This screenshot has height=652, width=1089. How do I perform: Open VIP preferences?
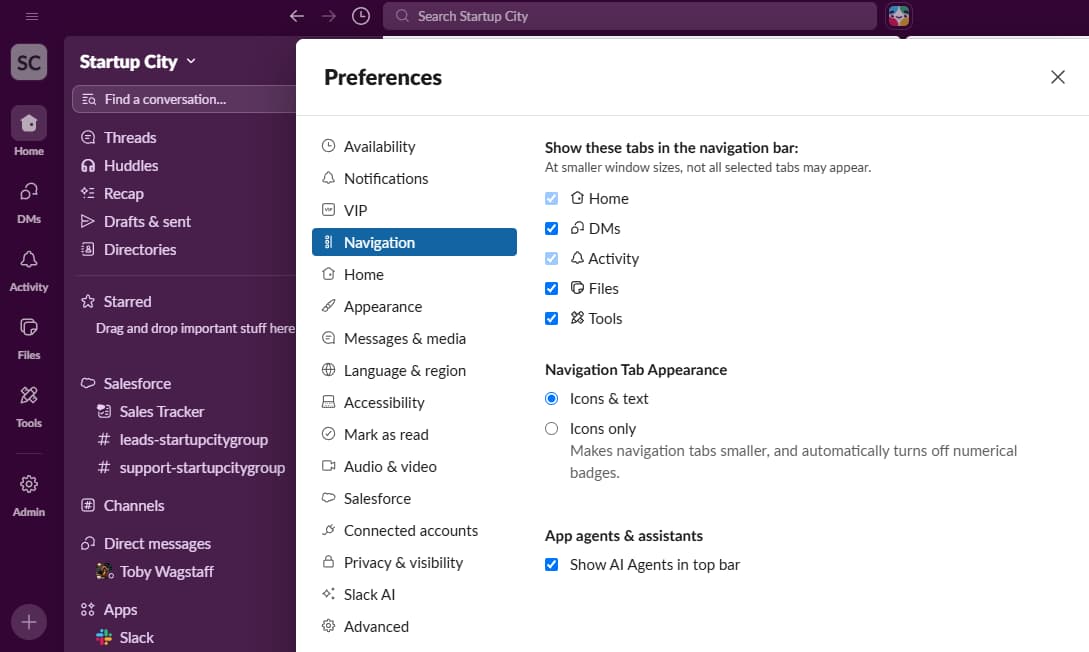pos(414,210)
